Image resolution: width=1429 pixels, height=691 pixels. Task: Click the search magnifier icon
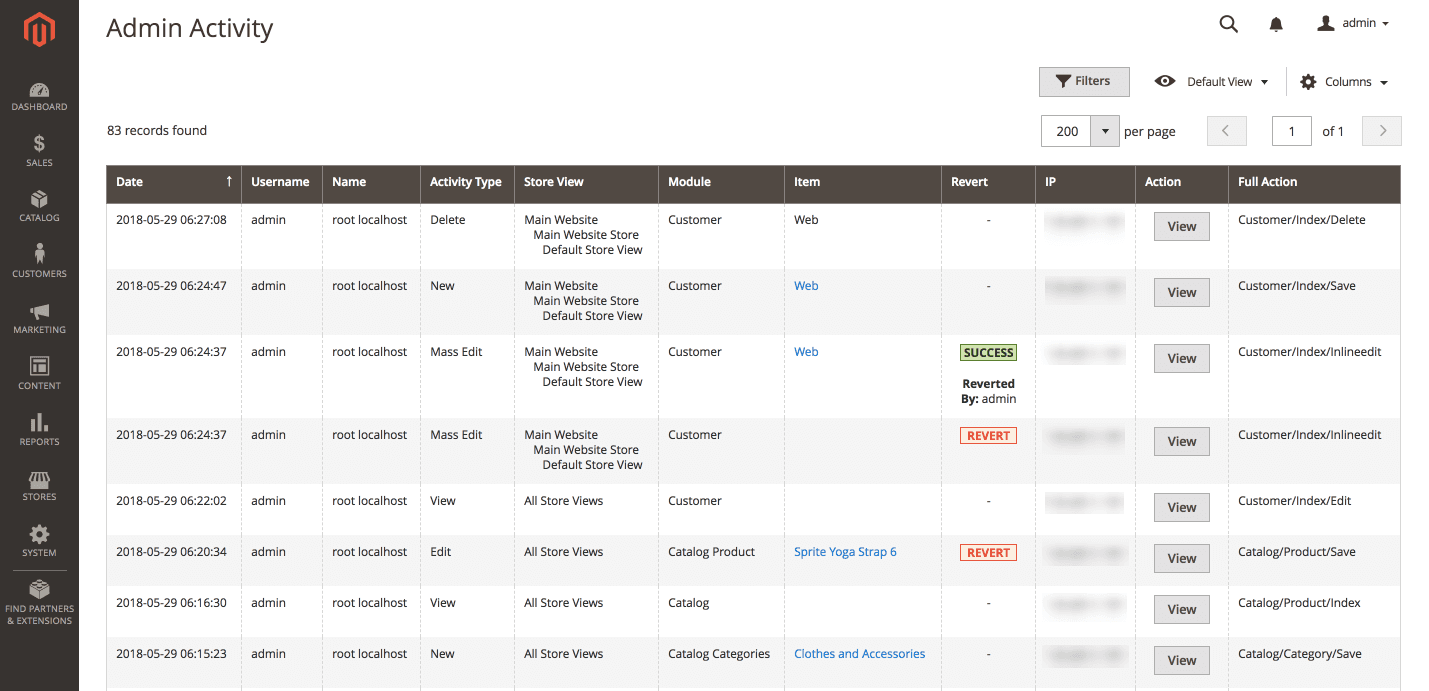point(1228,24)
